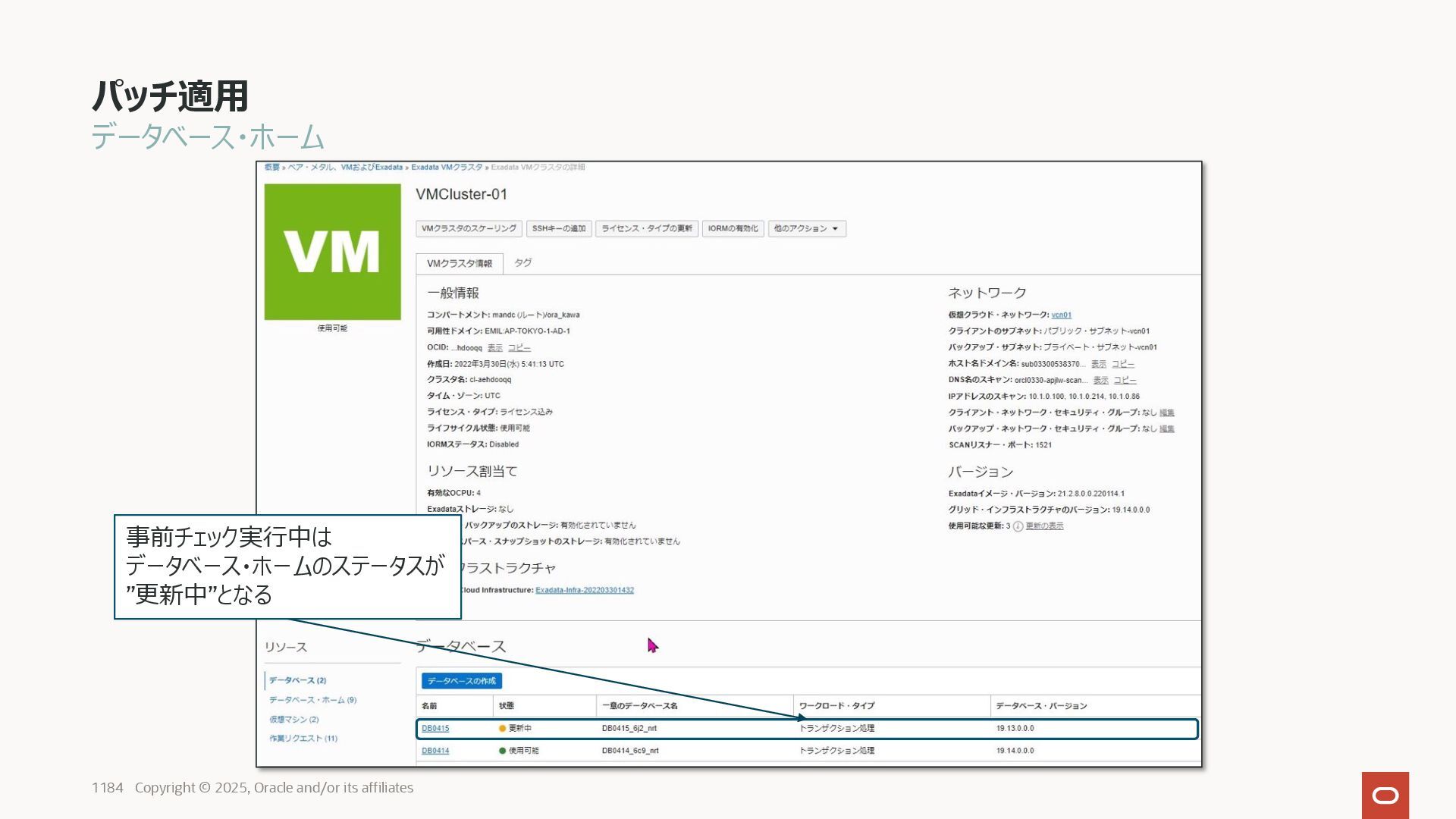Click the データベースの作成 button
This screenshot has height=819, width=1456.
(461, 681)
